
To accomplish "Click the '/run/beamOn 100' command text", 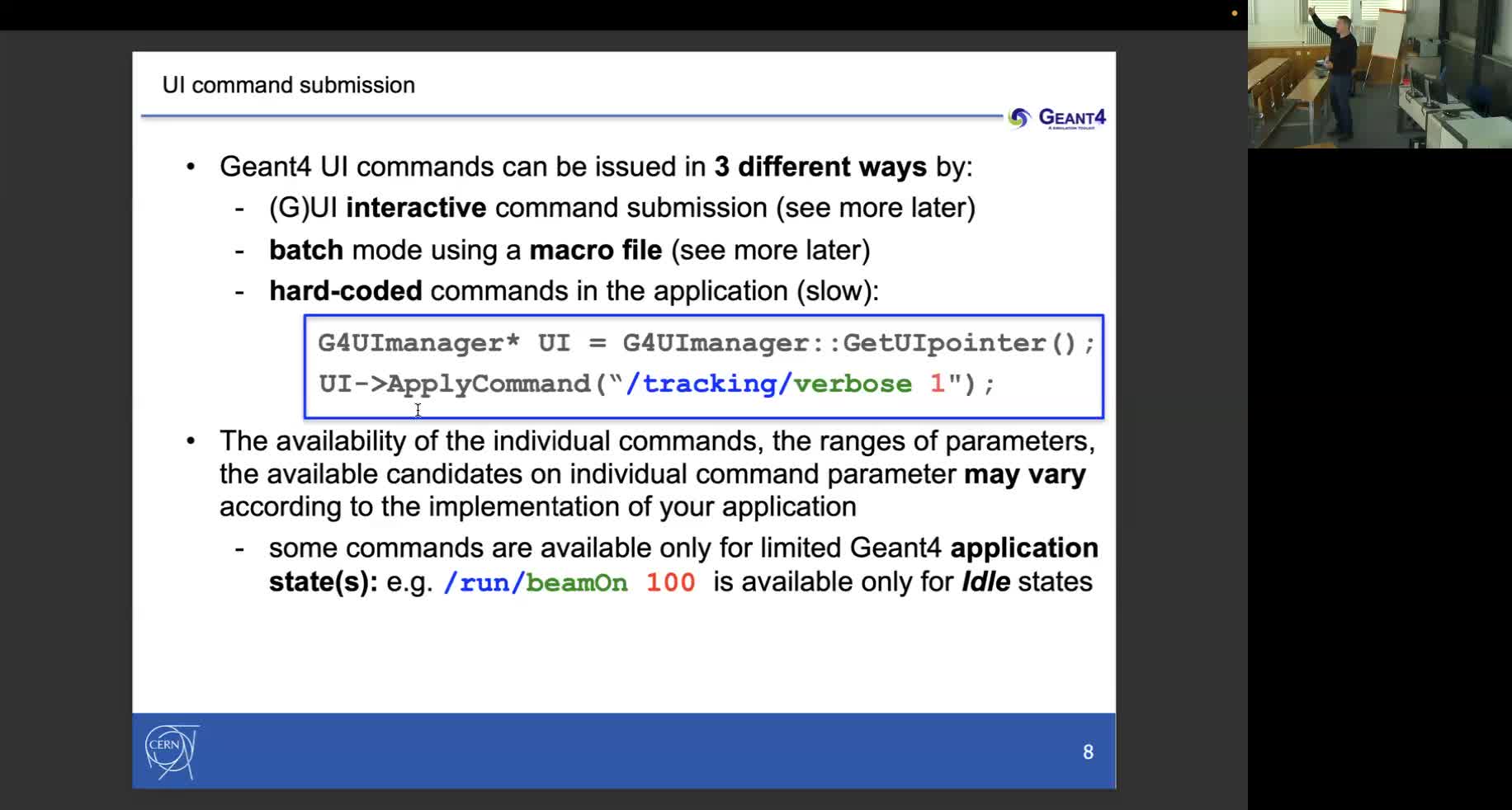I will click(569, 582).
